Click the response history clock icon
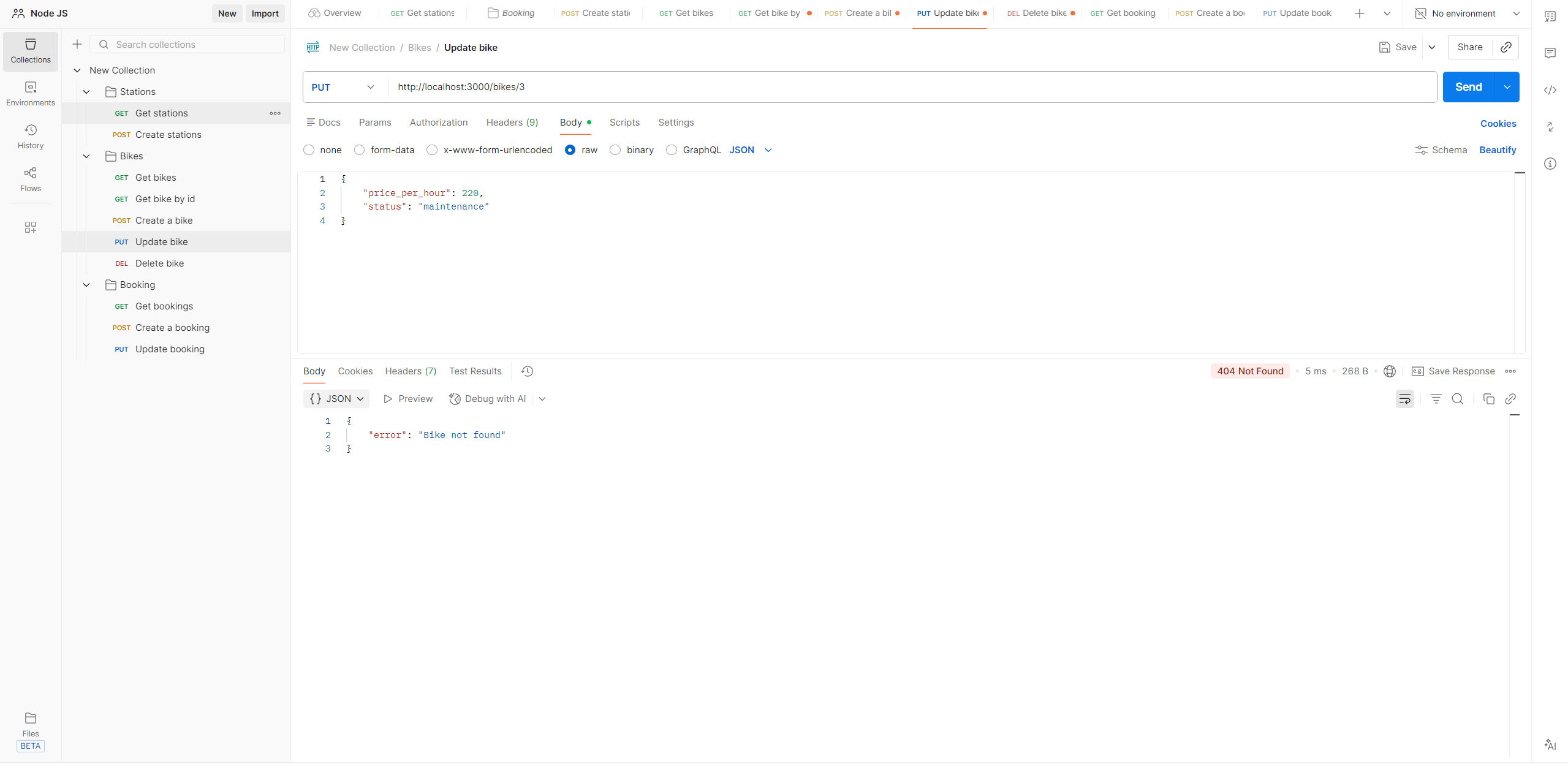Image resolution: width=1568 pixels, height=764 pixels. coord(527,371)
